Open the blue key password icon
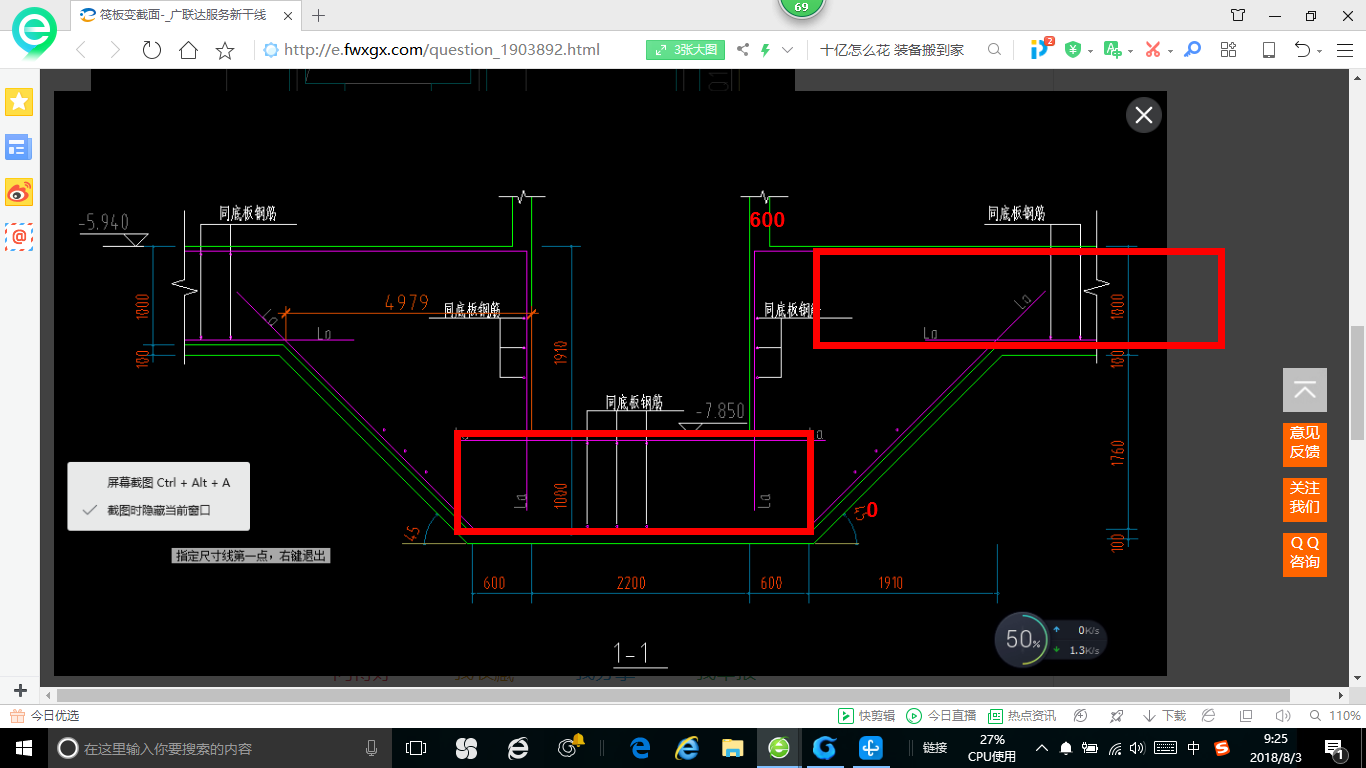1366x768 pixels. click(1192, 49)
